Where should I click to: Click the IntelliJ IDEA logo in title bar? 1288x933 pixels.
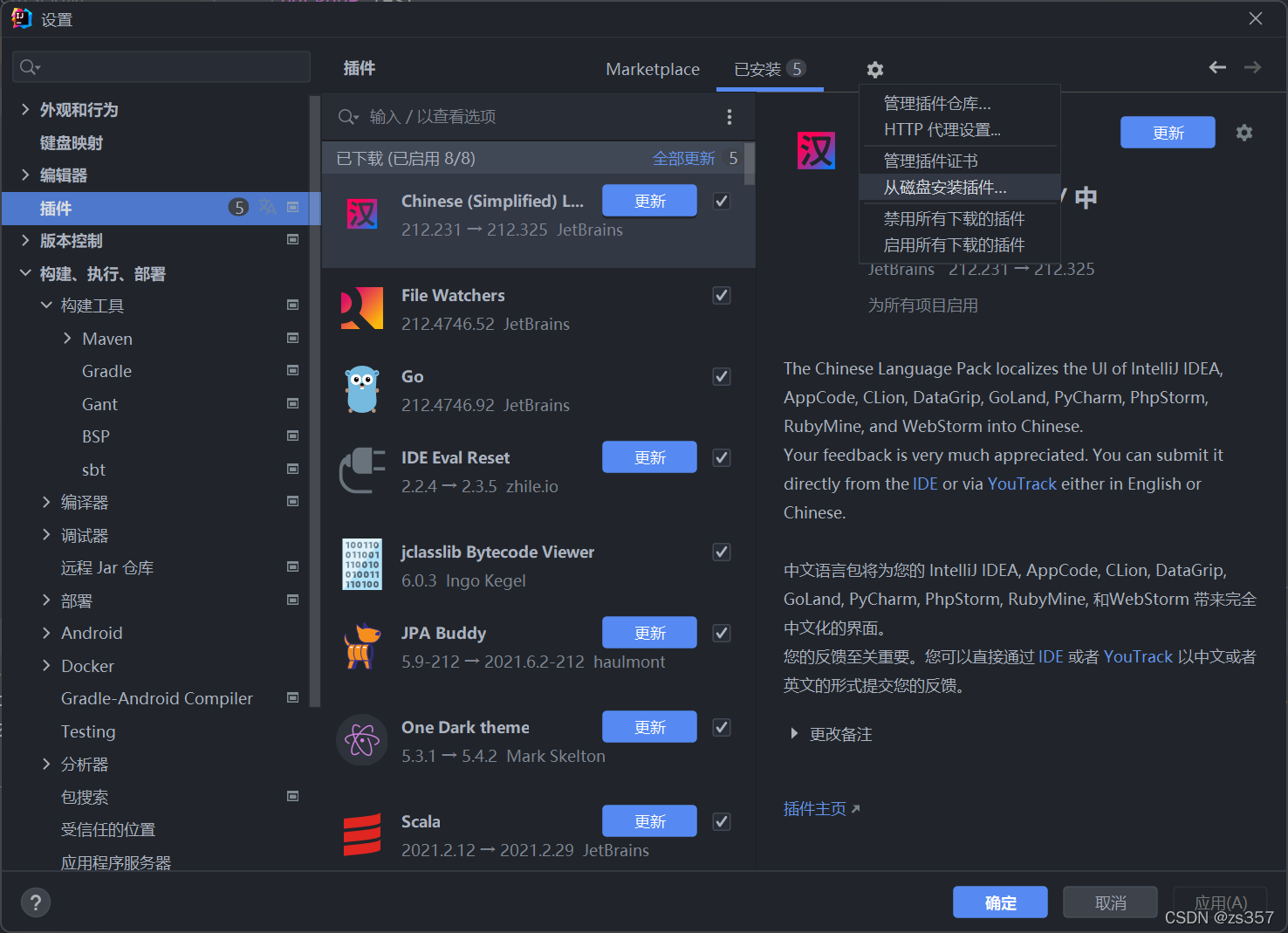click(22, 18)
